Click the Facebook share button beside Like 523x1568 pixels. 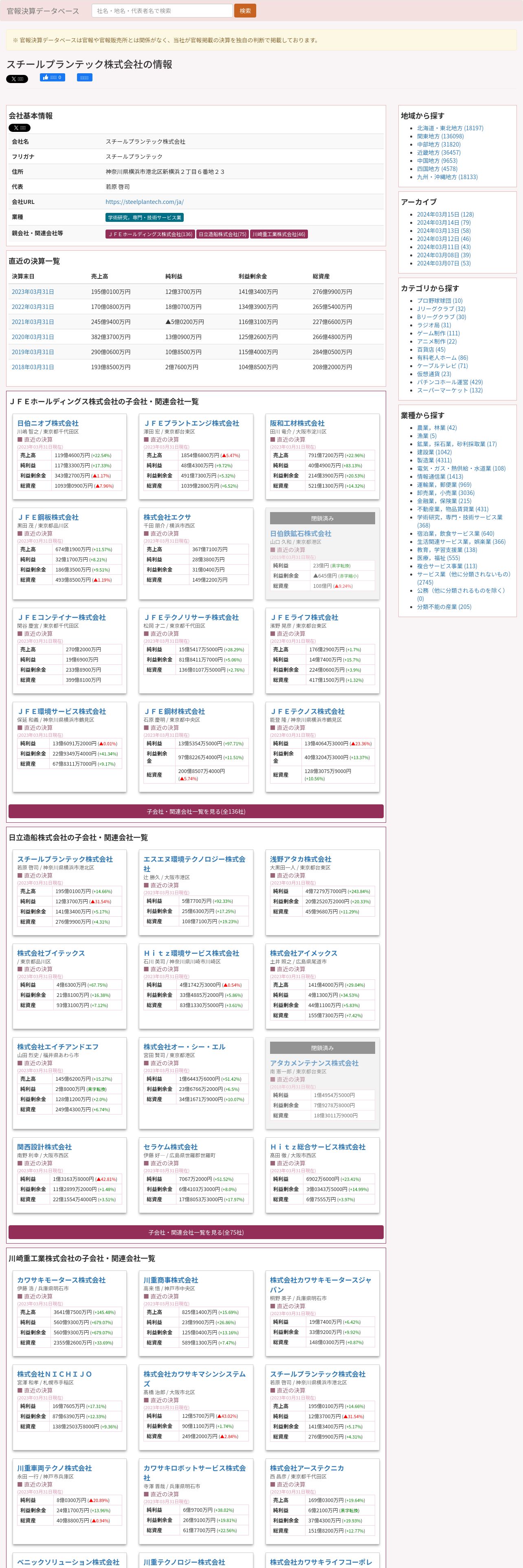point(85,77)
